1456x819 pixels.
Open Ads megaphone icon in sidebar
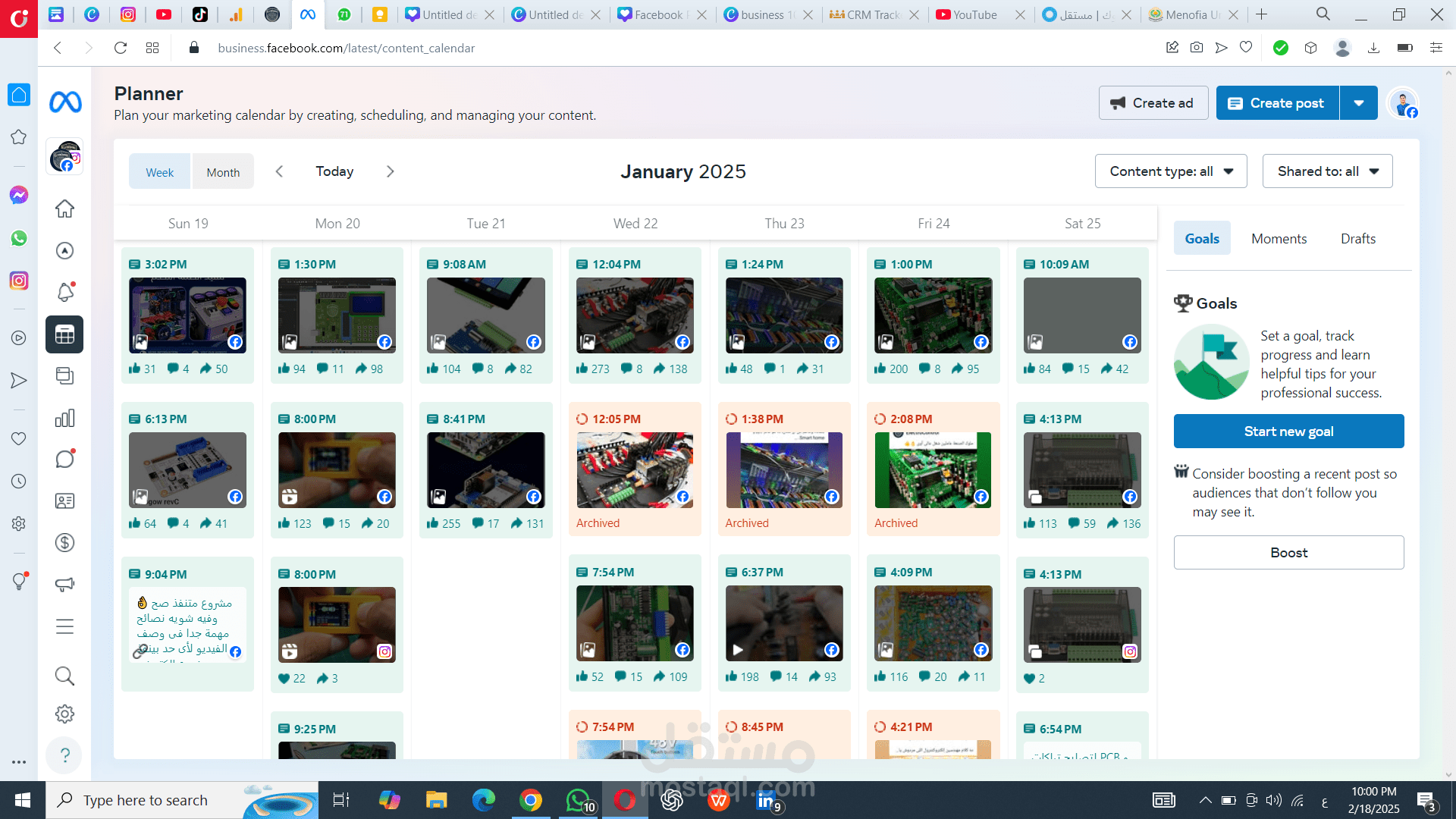[64, 584]
